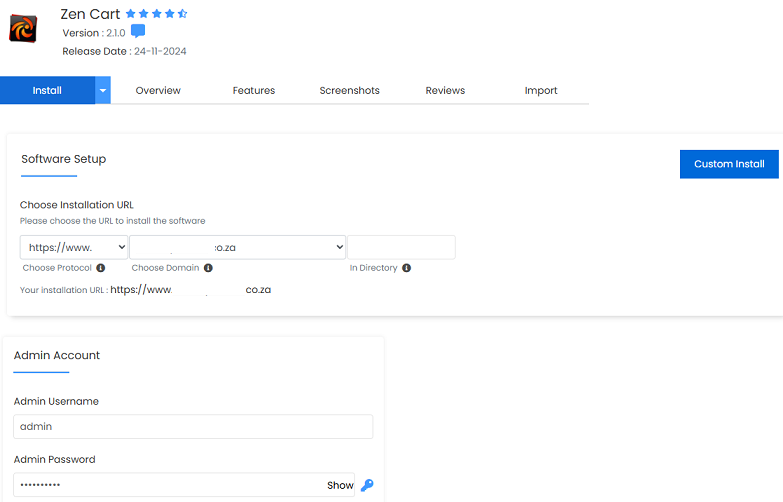Select the Import tab

point(541,90)
